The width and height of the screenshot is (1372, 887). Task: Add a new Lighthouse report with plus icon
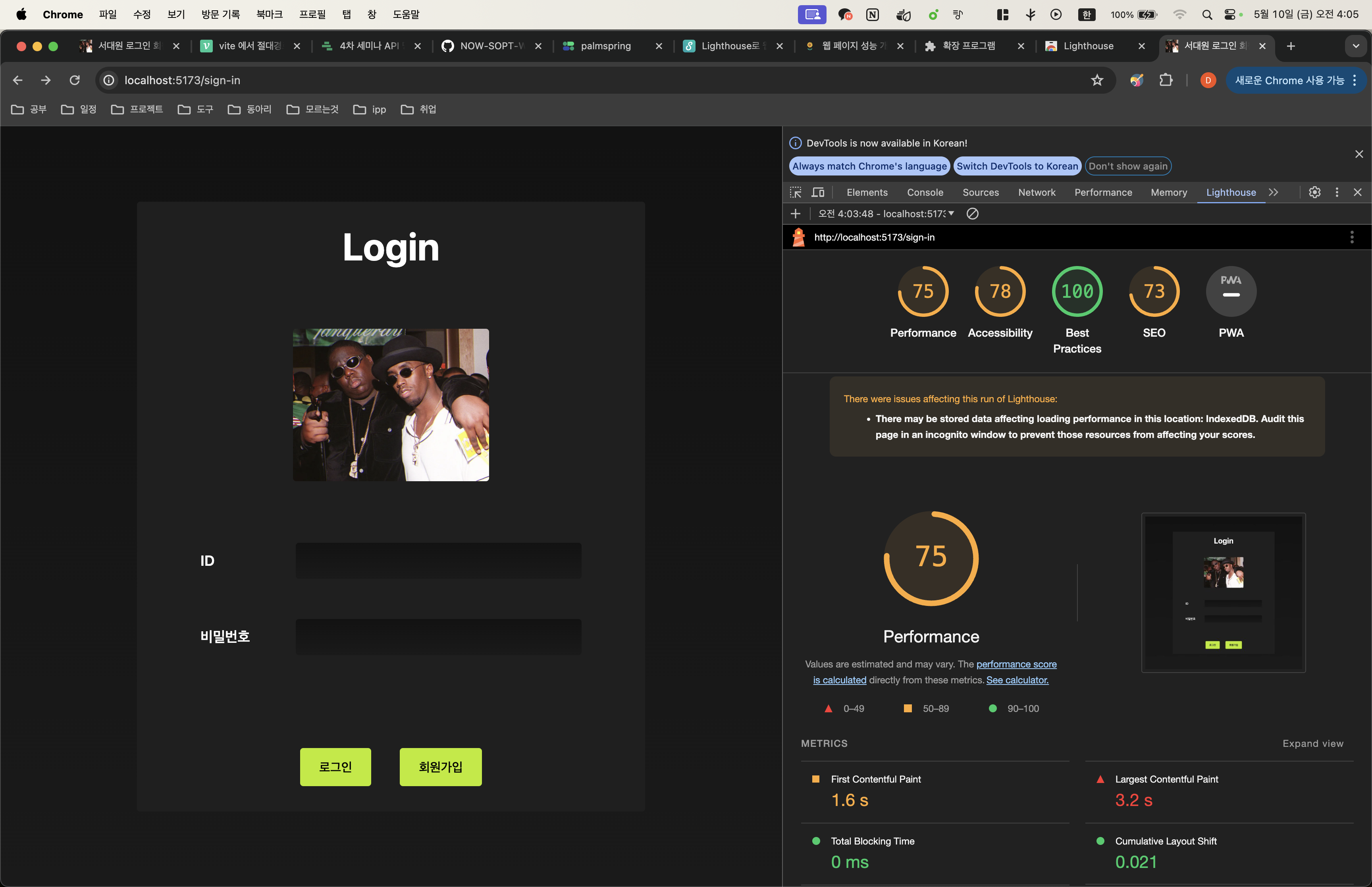[x=796, y=214]
